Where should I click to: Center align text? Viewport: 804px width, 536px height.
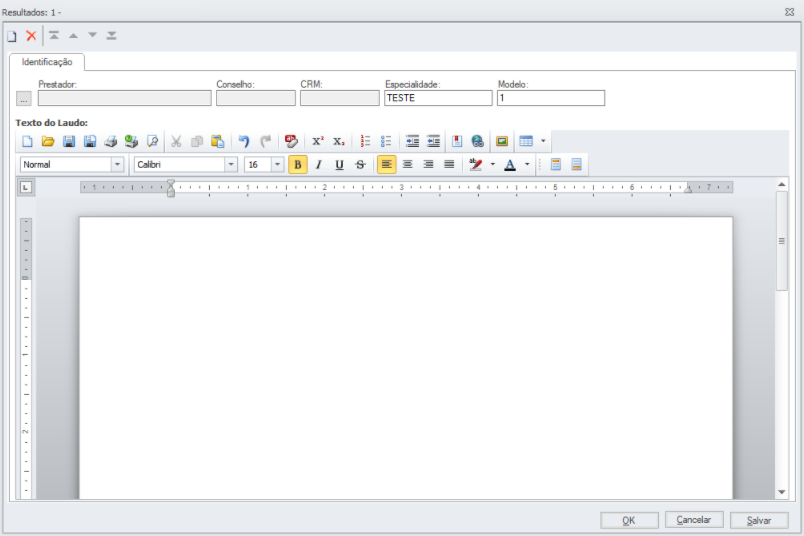tap(408, 165)
